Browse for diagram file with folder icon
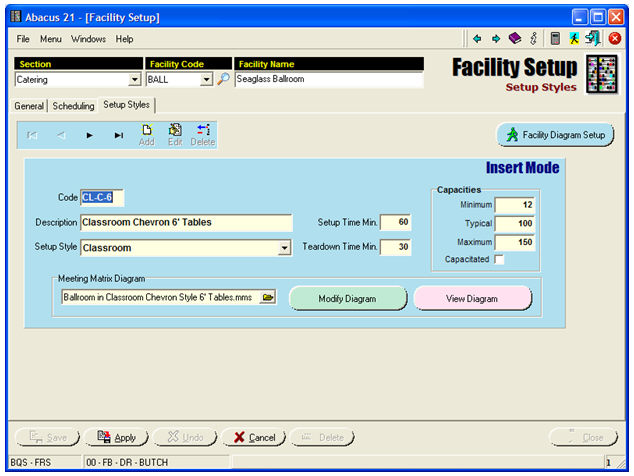Image resolution: width=634 pixels, height=476 pixels. pos(267,297)
